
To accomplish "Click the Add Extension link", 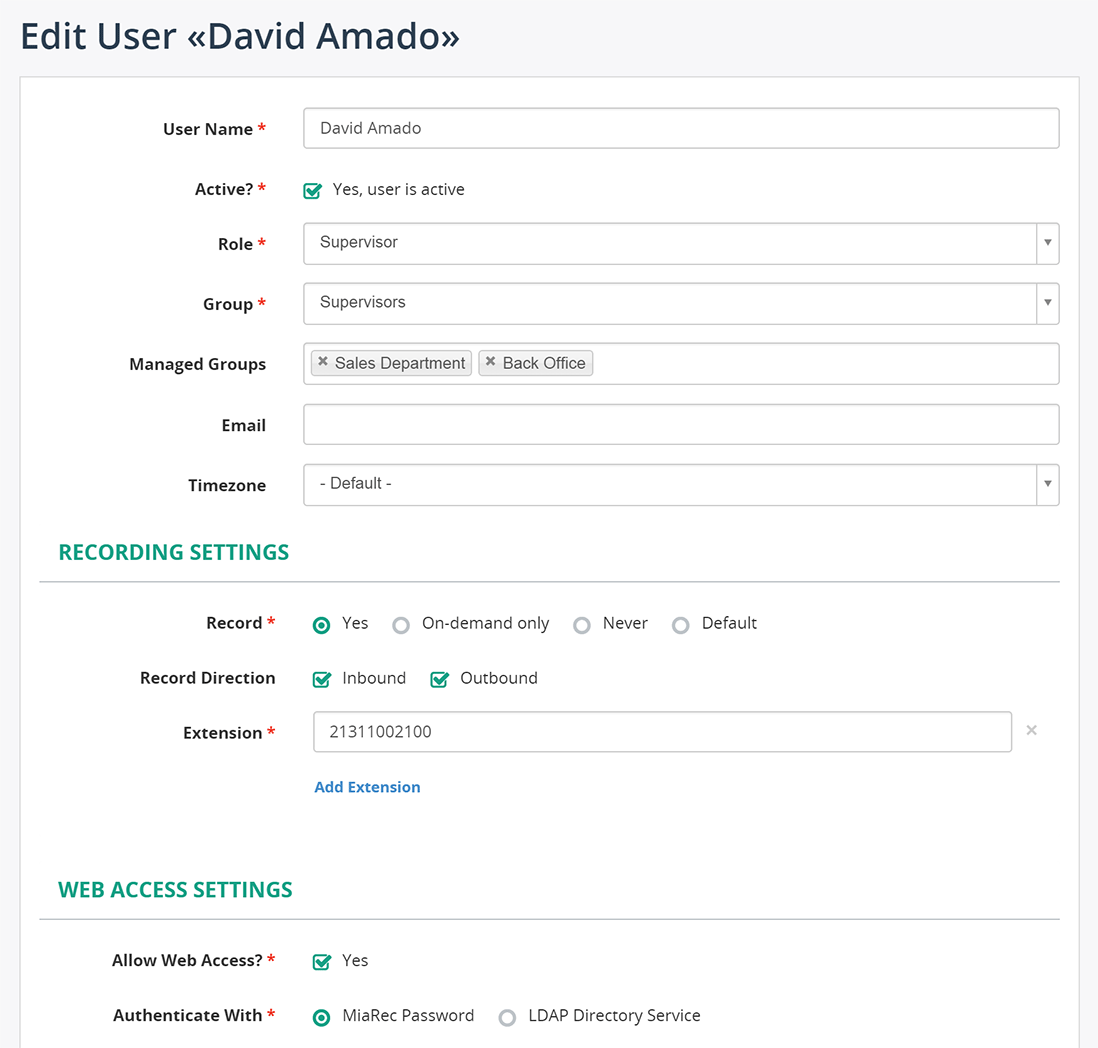I will (x=367, y=787).
